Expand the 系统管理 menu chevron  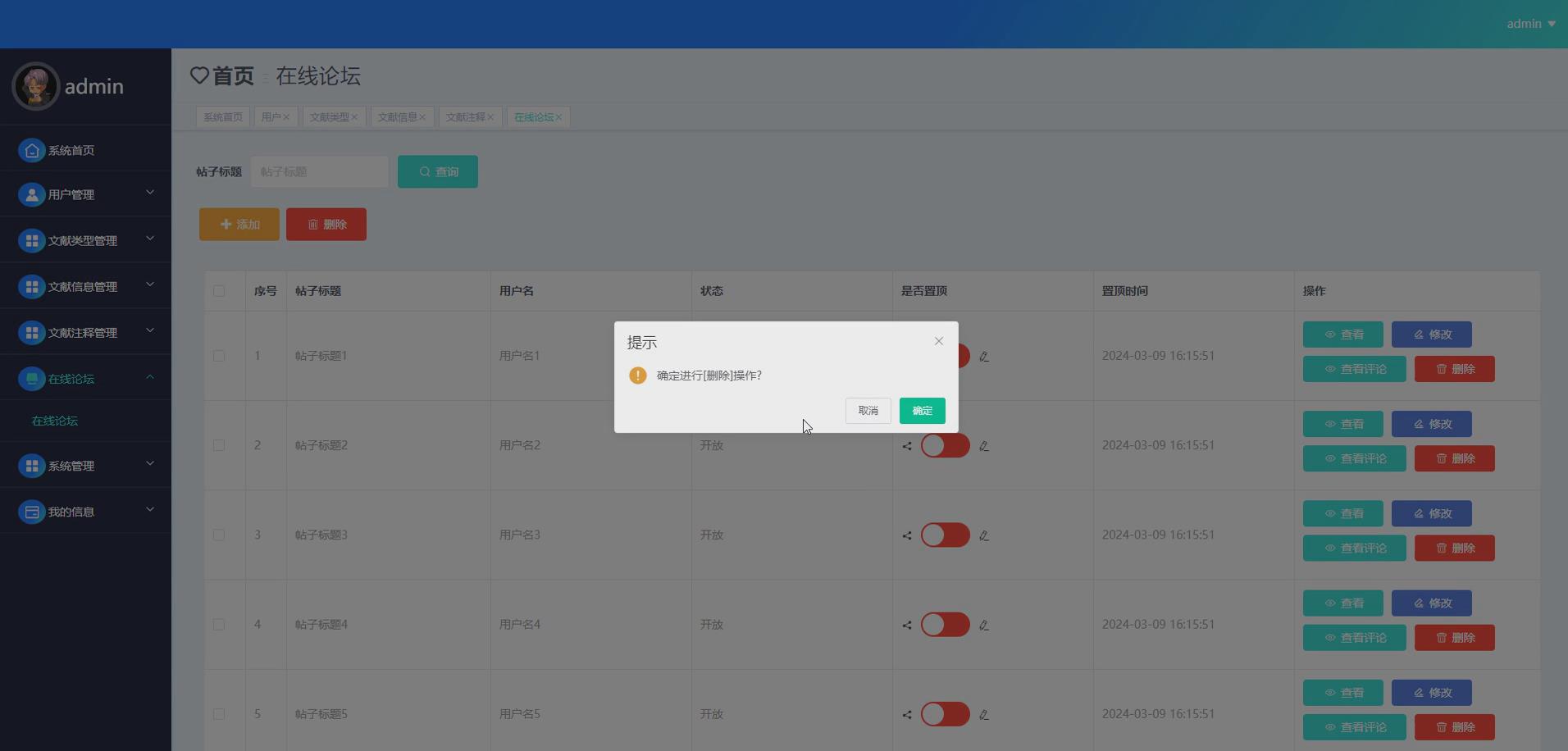pos(150,463)
